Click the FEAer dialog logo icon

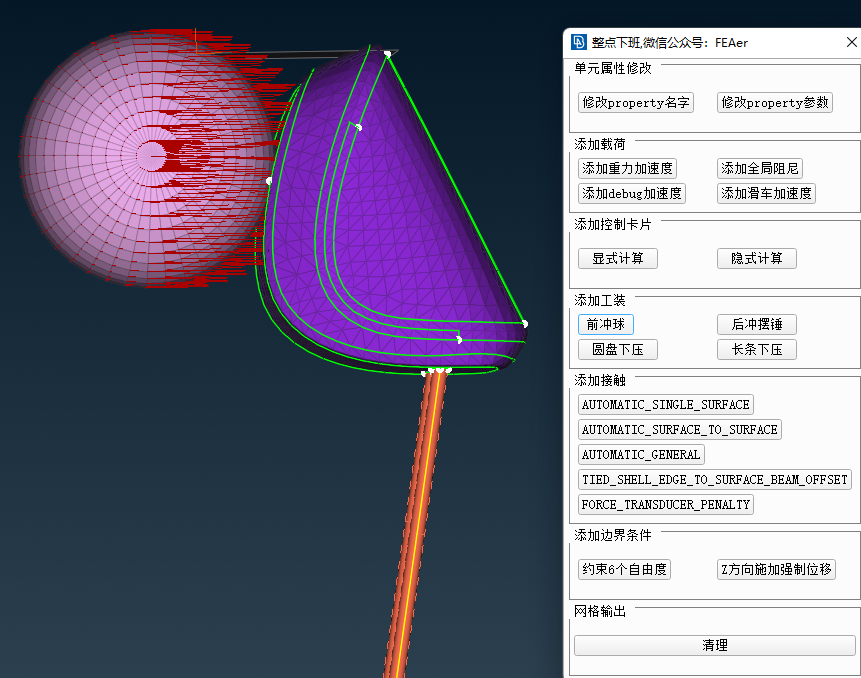(x=579, y=42)
